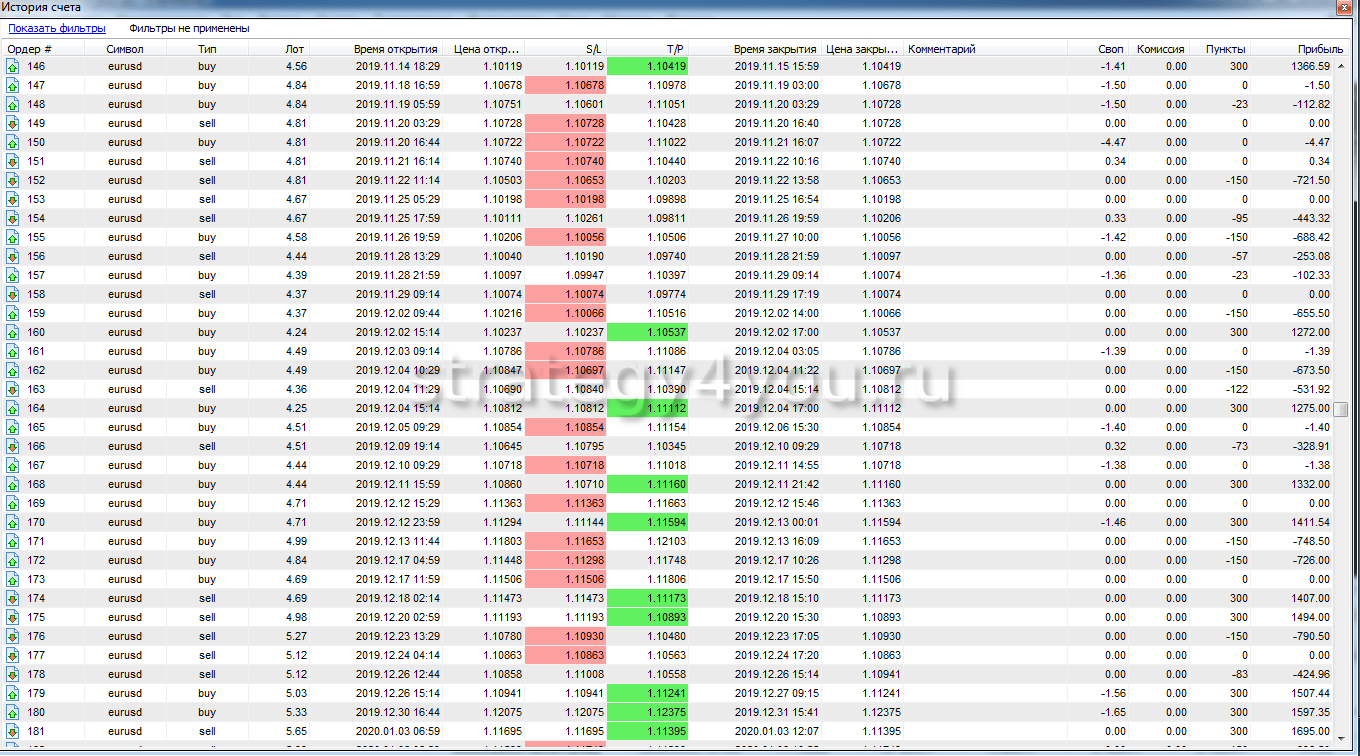Open the Показать фильтры link

point(56,29)
